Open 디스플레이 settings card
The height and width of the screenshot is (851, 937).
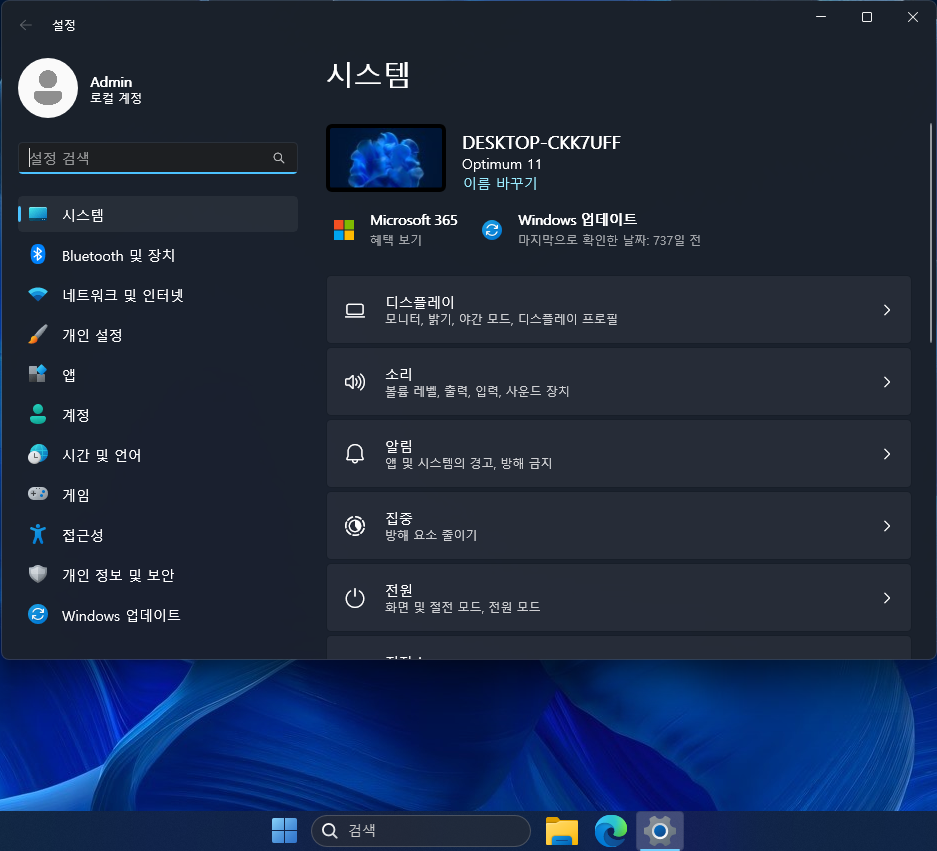click(x=618, y=310)
